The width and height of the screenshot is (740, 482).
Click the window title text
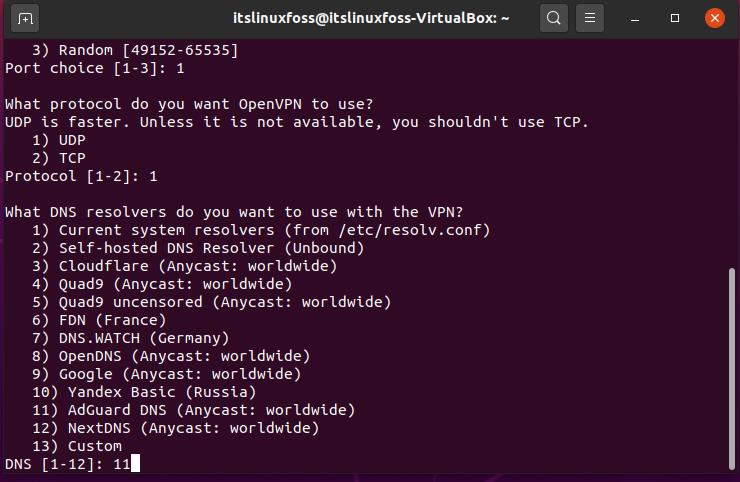(371, 18)
